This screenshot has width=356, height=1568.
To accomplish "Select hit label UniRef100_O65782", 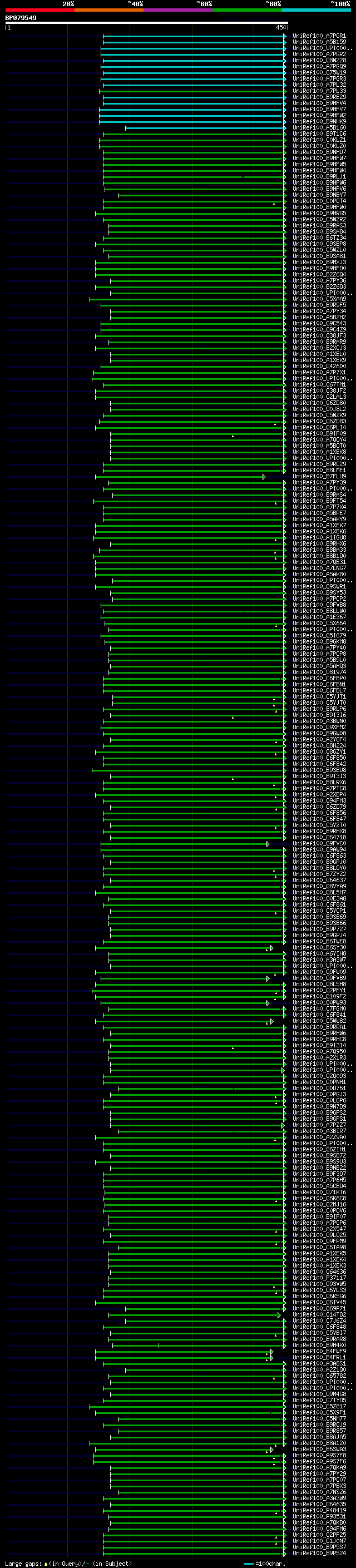I will 319,1376.
